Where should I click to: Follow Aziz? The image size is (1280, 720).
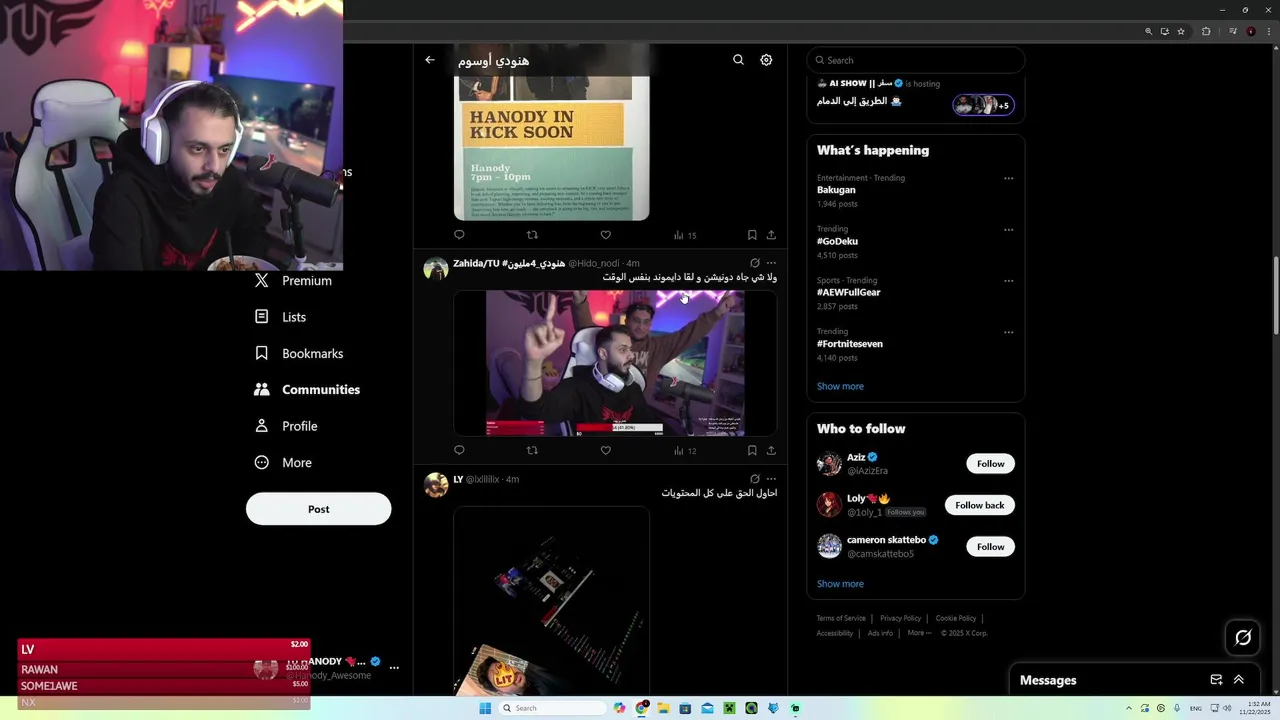coord(990,464)
